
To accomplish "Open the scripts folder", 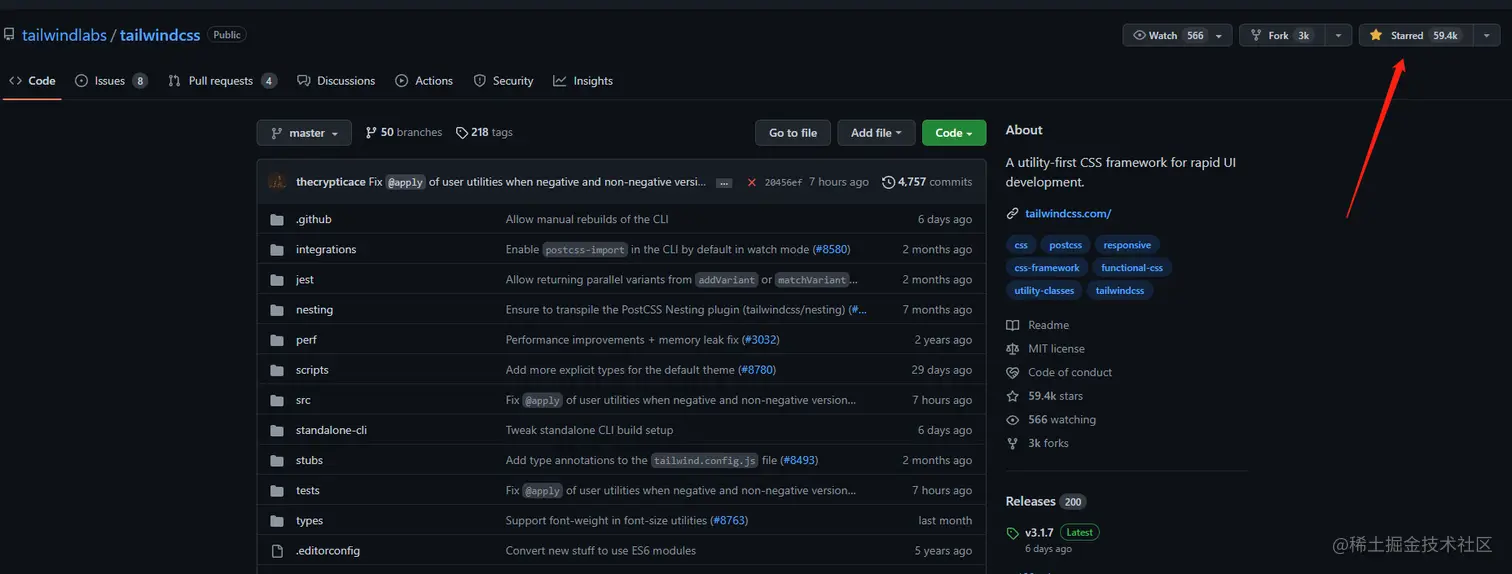I will [x=312, y=370].
